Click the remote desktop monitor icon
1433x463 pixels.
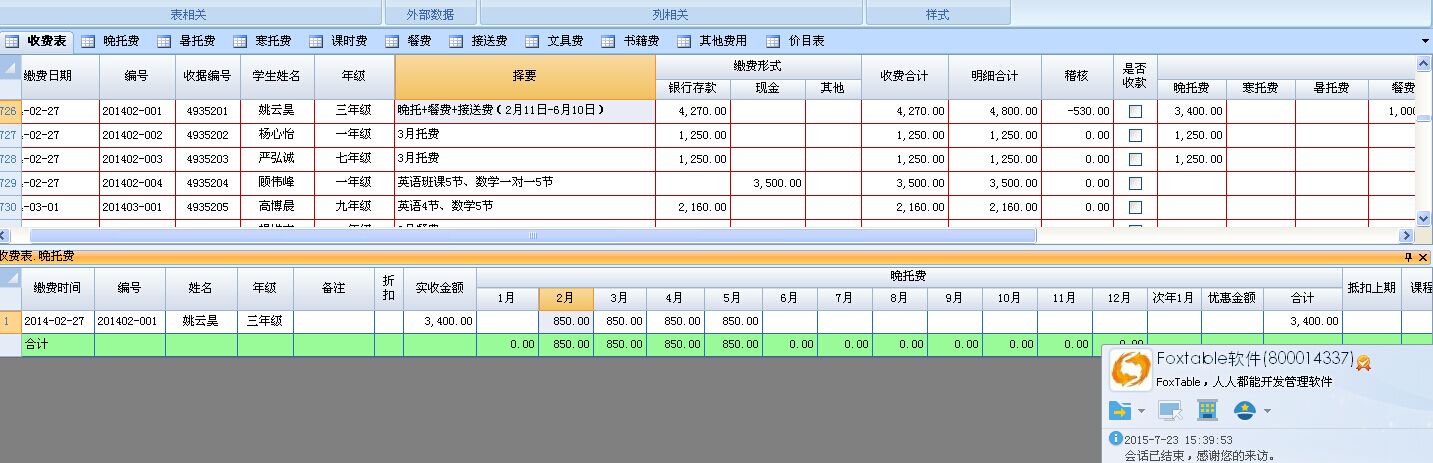point(1169,410)
